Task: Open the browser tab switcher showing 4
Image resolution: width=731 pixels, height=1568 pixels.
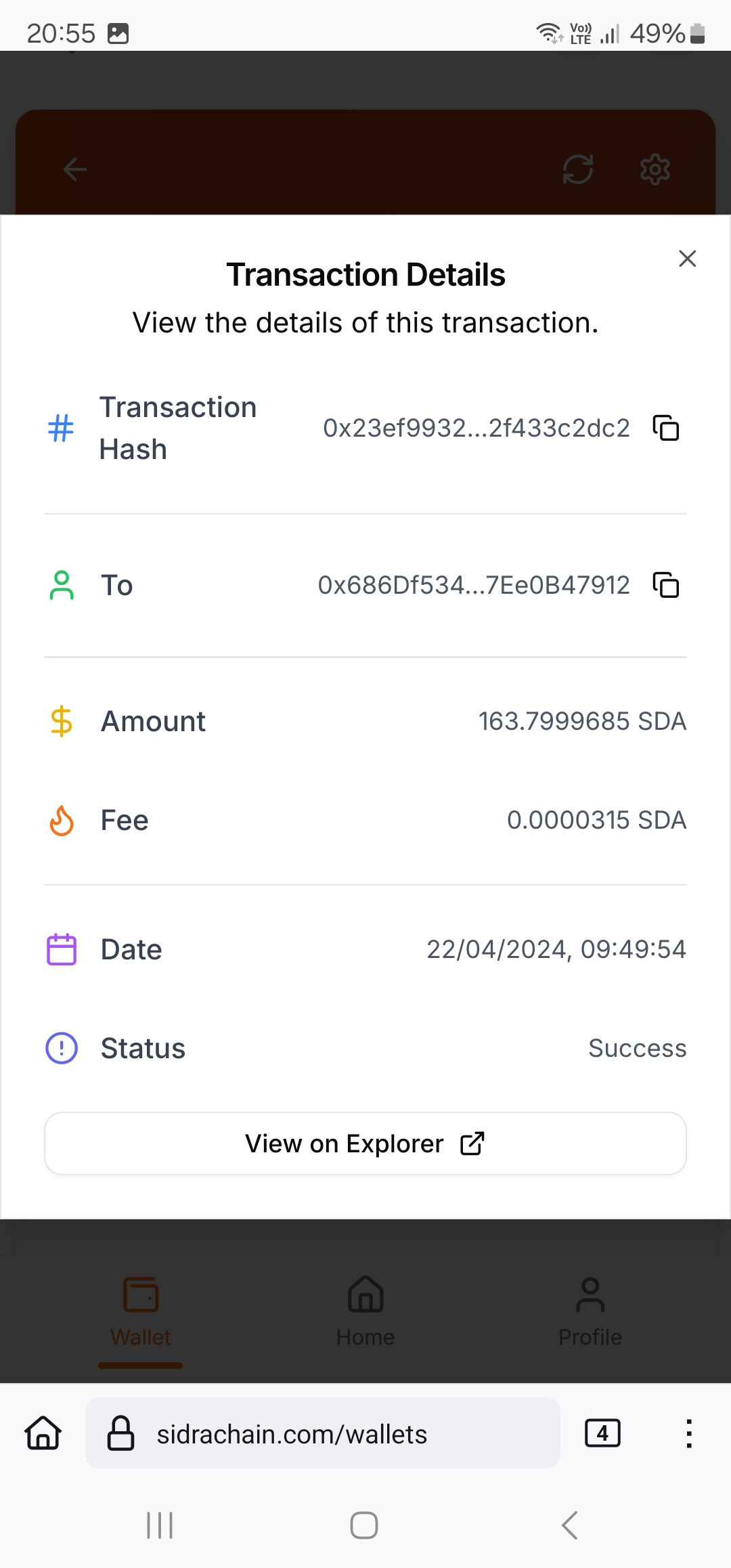Action: (x=602, y=1433)
